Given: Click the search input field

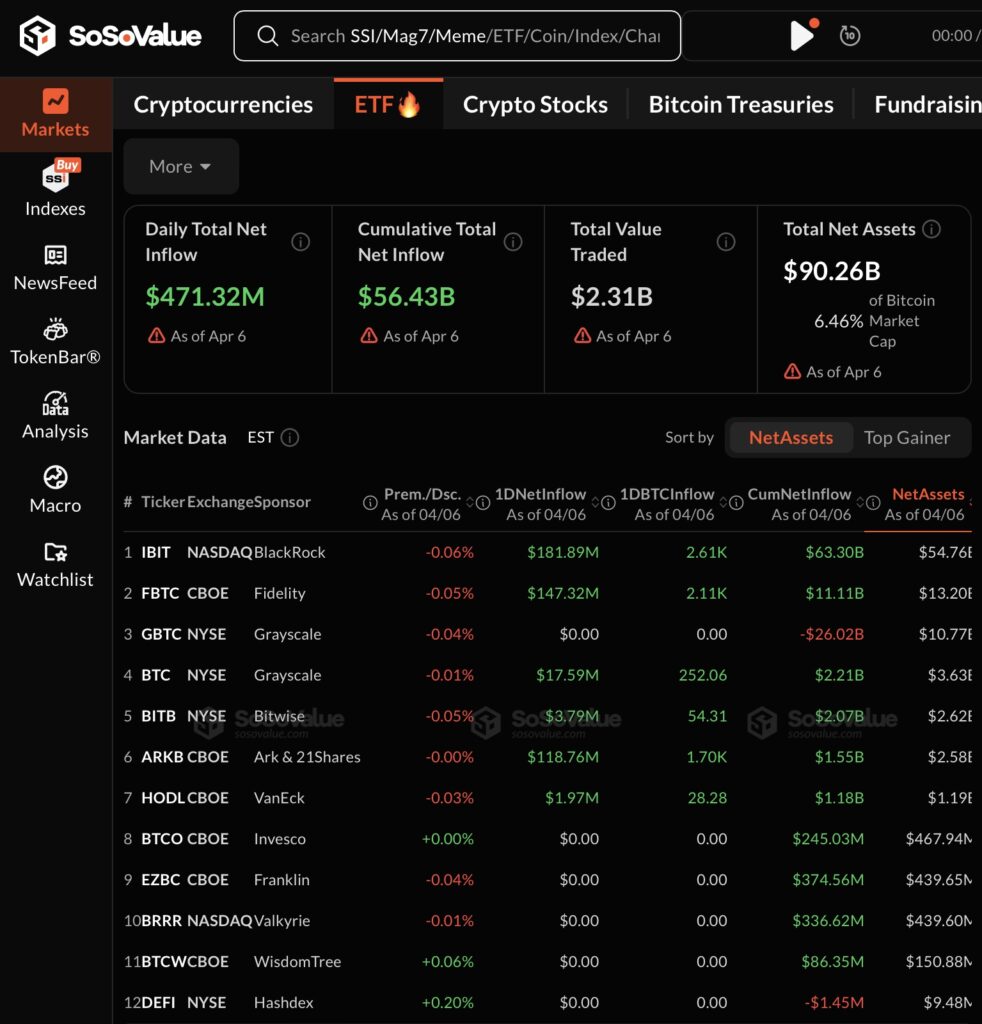Looking at the screenshot, I should pos(456,35).
